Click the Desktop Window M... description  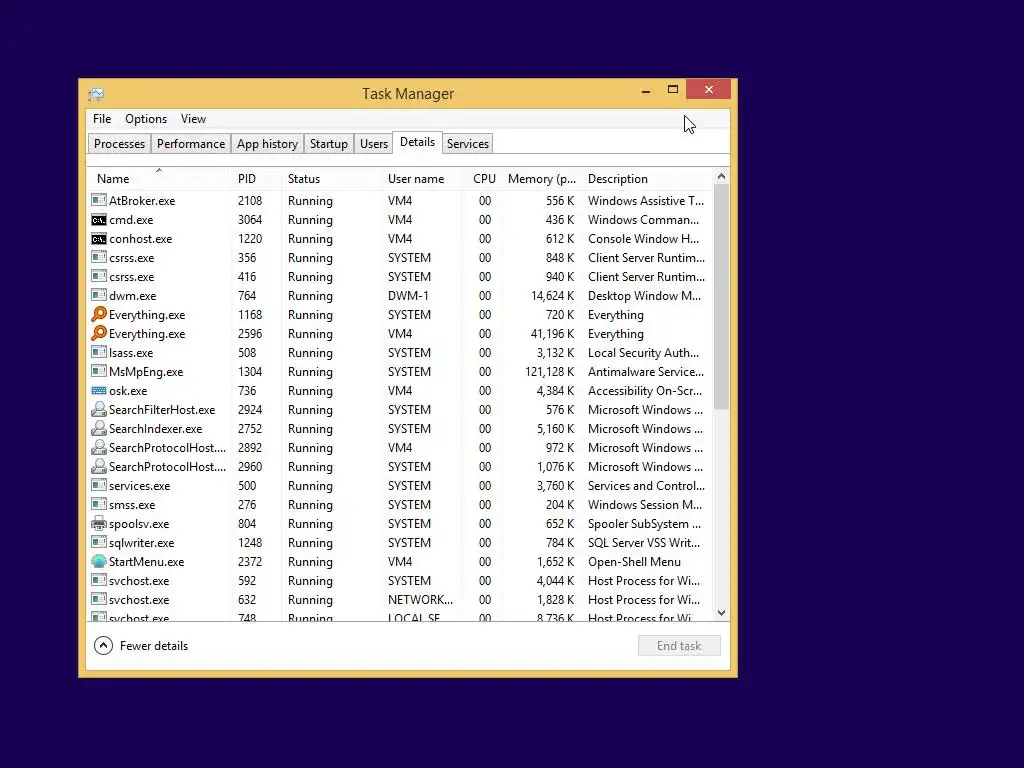(x=645, y=296)
